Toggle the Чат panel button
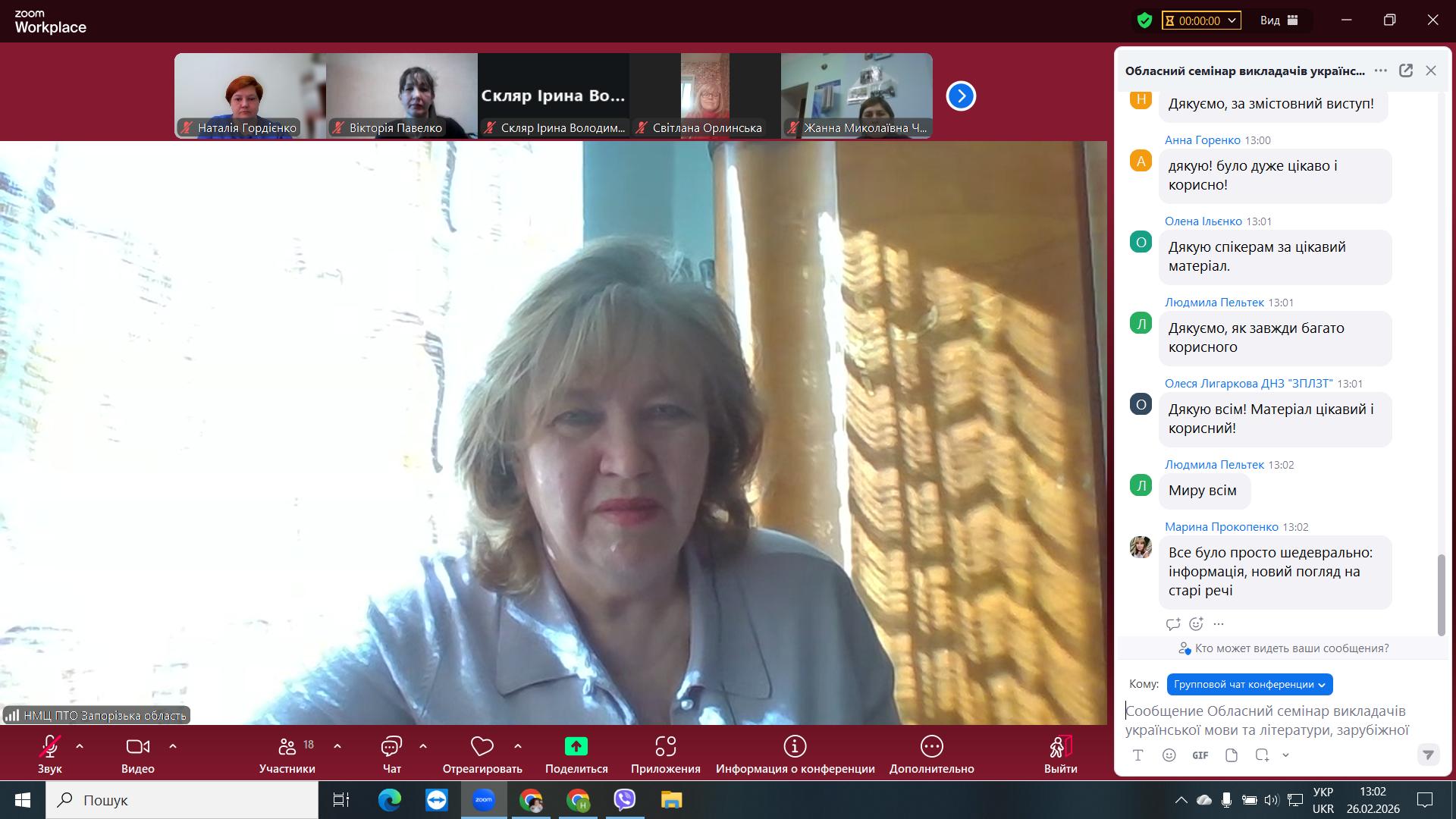This screenshot has height=819, width=1456. tap(391, 747)
